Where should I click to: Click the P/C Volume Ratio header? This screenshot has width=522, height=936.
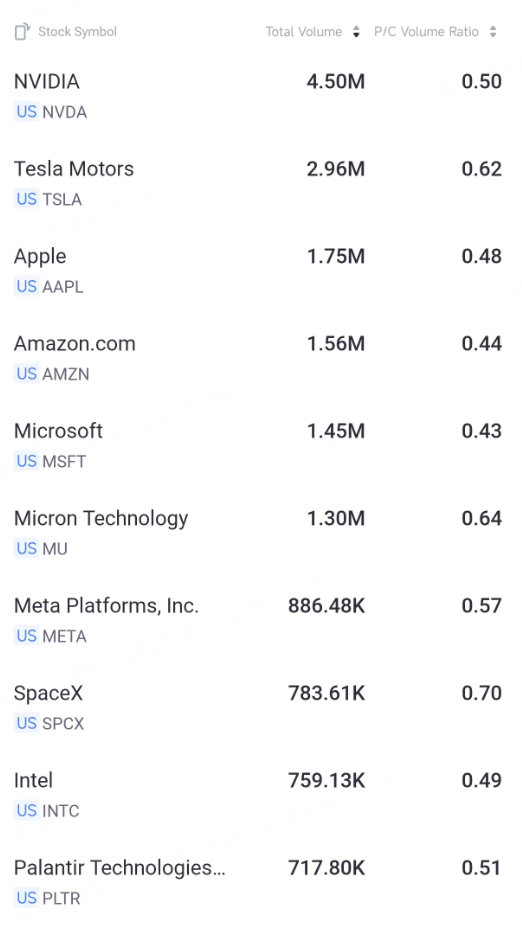426,32
